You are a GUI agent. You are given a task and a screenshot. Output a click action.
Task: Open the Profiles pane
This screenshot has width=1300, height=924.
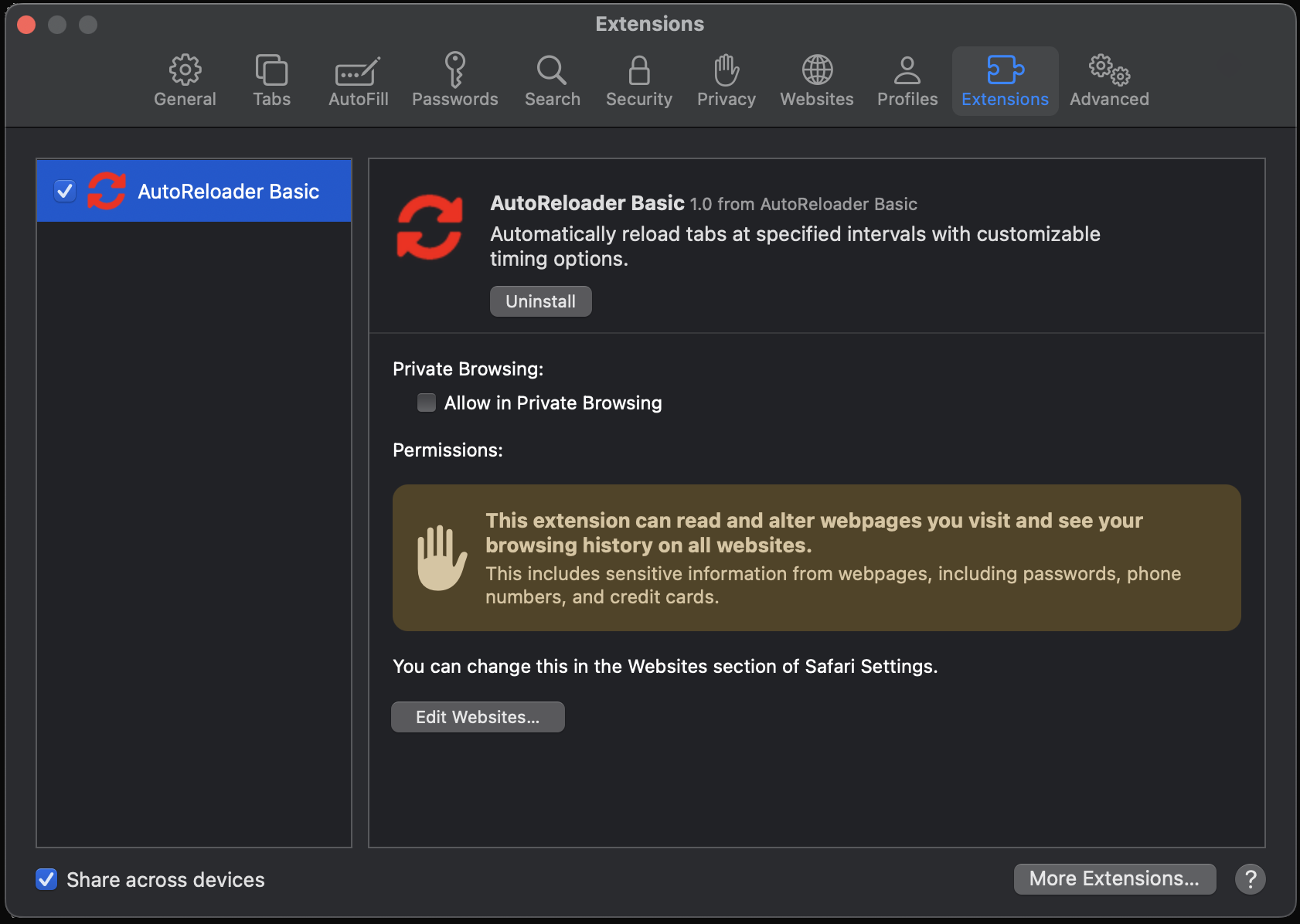(907, 81)
